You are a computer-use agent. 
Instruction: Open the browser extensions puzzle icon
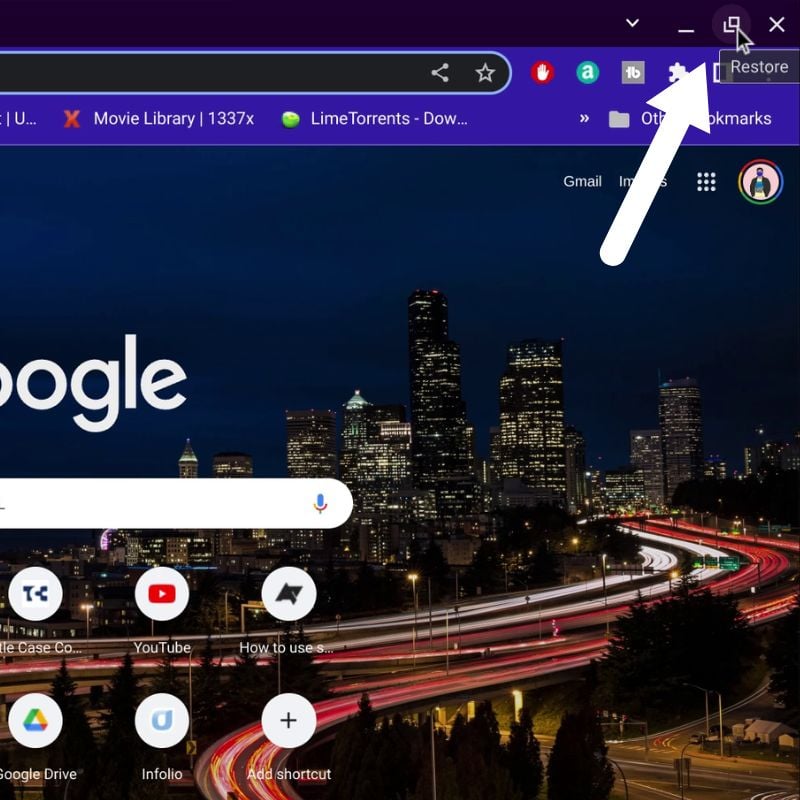pyautogui.click(x=678, y=73)
